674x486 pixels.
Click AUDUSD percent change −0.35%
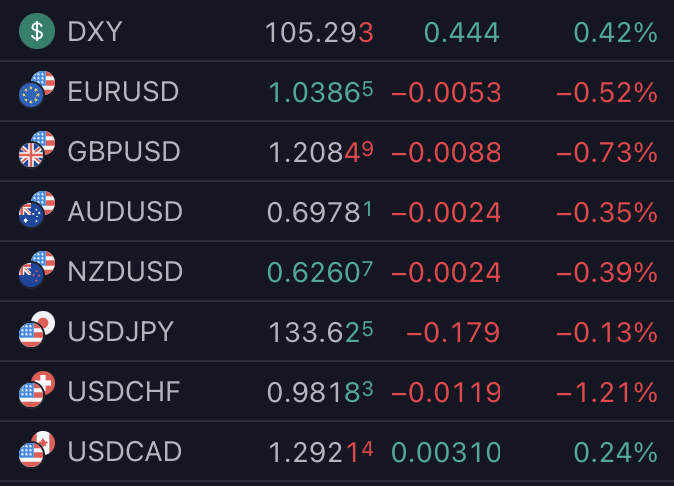[x=607, y=212]
